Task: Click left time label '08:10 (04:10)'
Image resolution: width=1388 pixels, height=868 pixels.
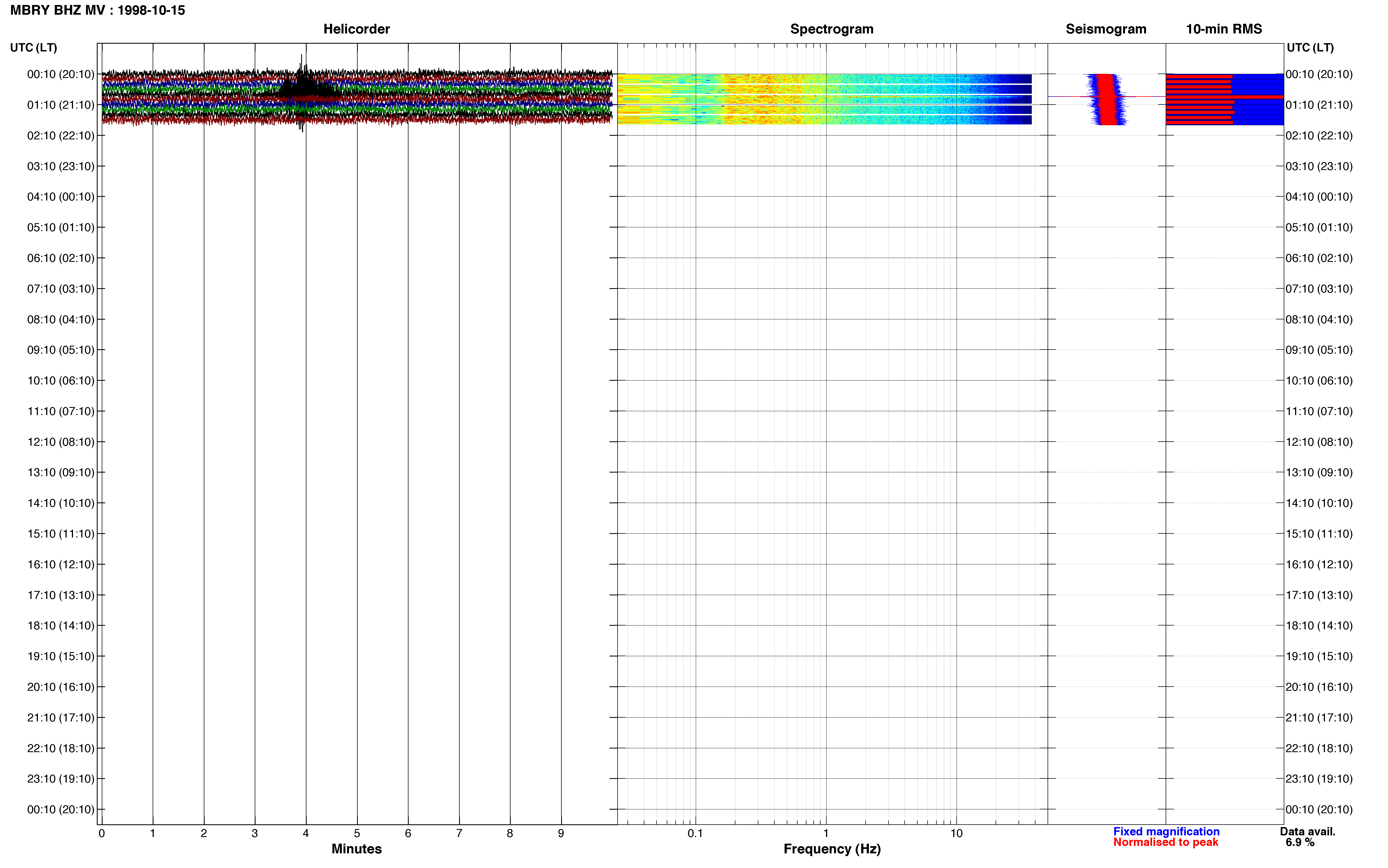Action: point(61,319)
